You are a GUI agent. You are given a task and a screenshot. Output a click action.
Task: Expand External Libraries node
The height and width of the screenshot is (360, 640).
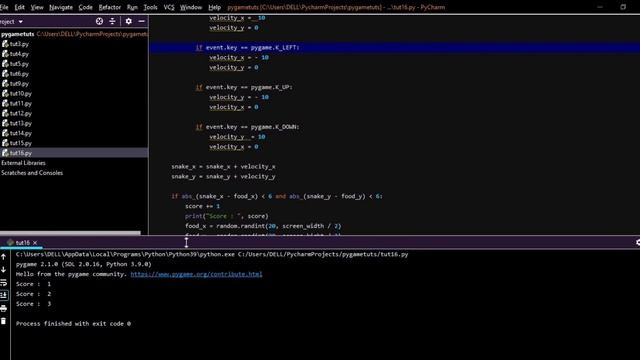pyautogui.click(x=23, y=163)
